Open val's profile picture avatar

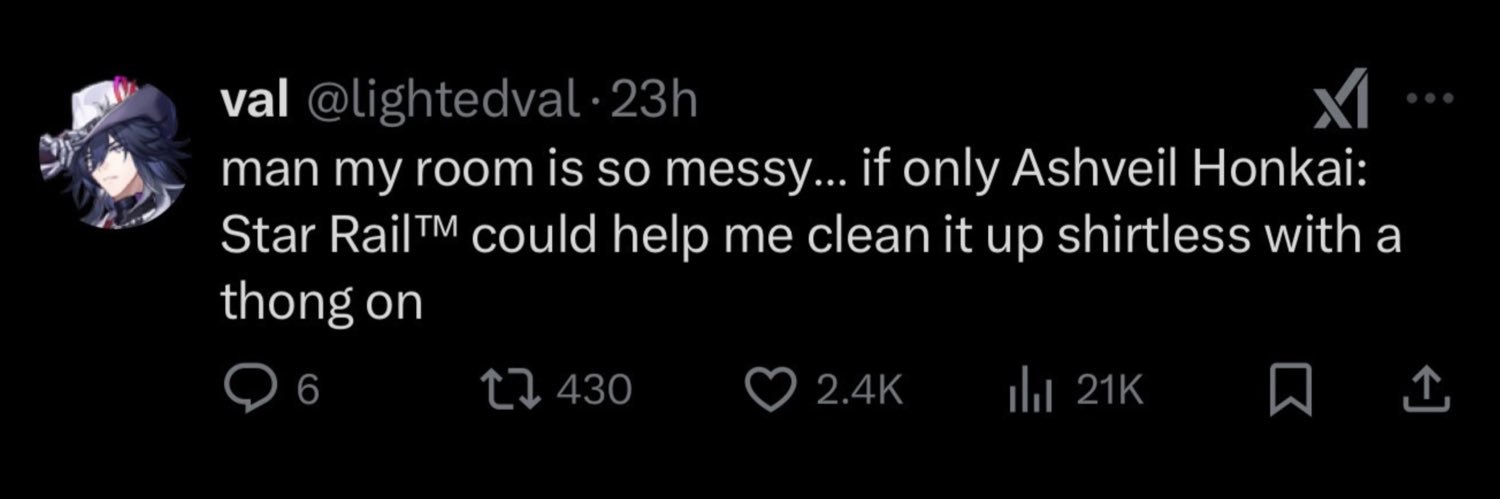click(x=113, y=154)
